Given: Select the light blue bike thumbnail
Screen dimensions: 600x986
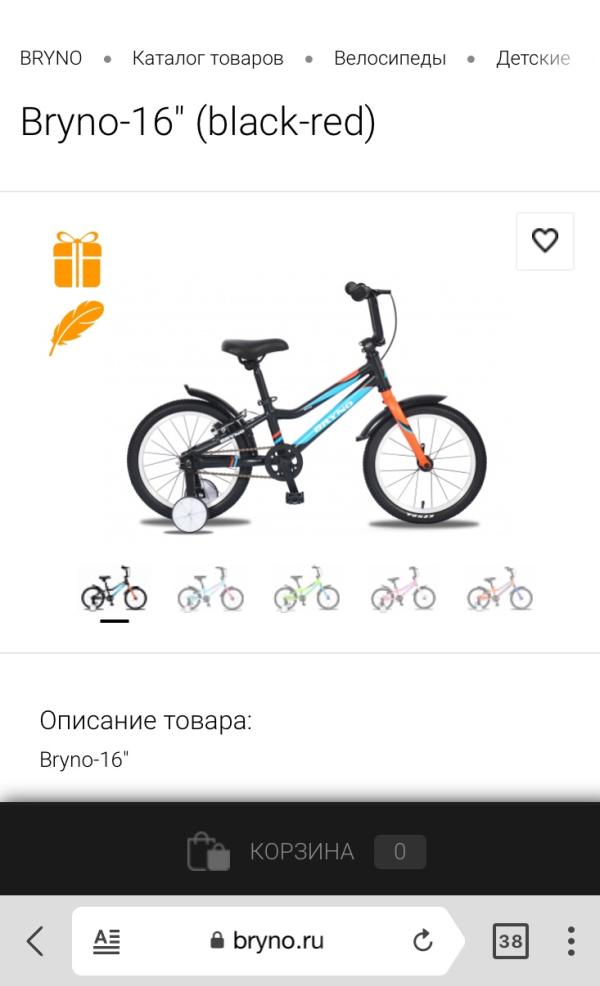Looking at the screenshot, I should (210, 589).
